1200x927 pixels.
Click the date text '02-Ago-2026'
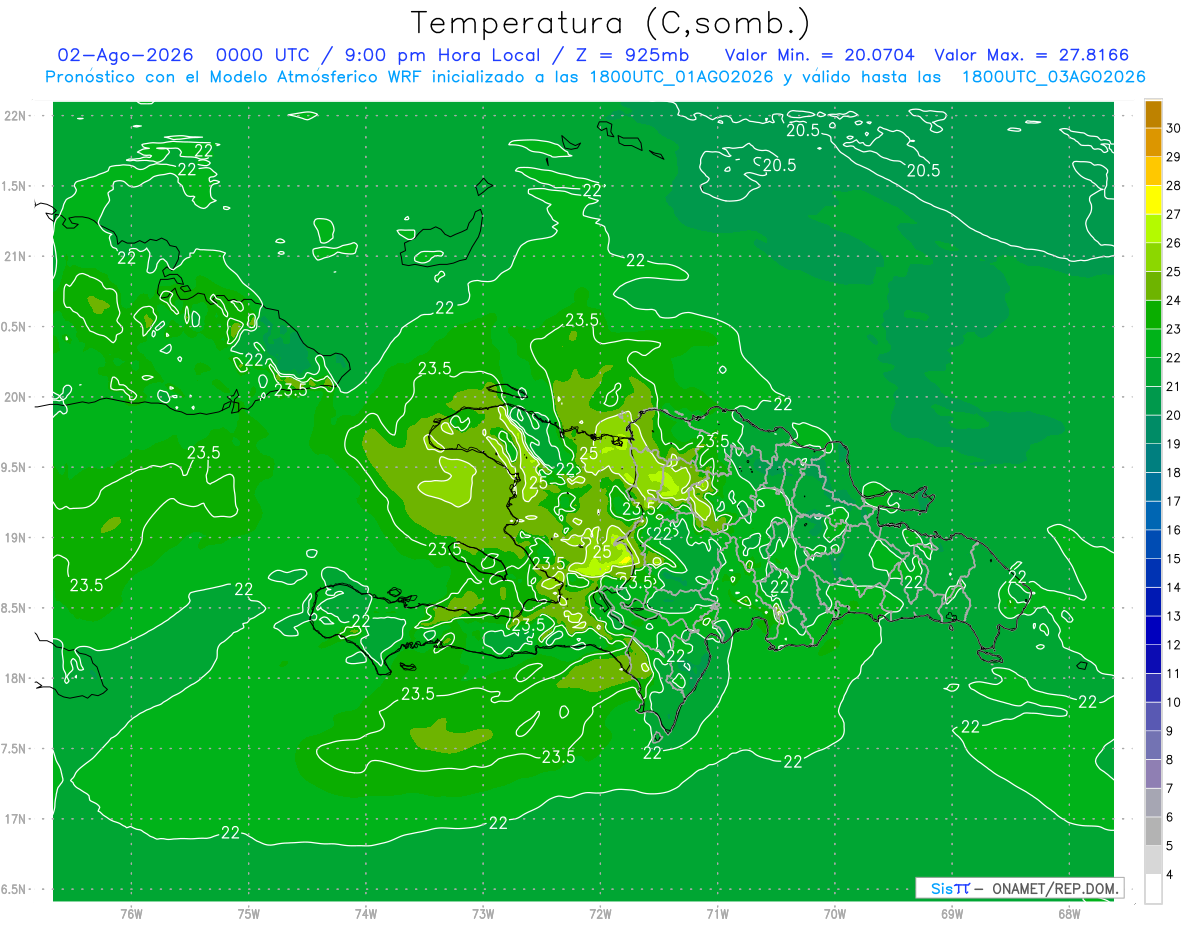125,55
